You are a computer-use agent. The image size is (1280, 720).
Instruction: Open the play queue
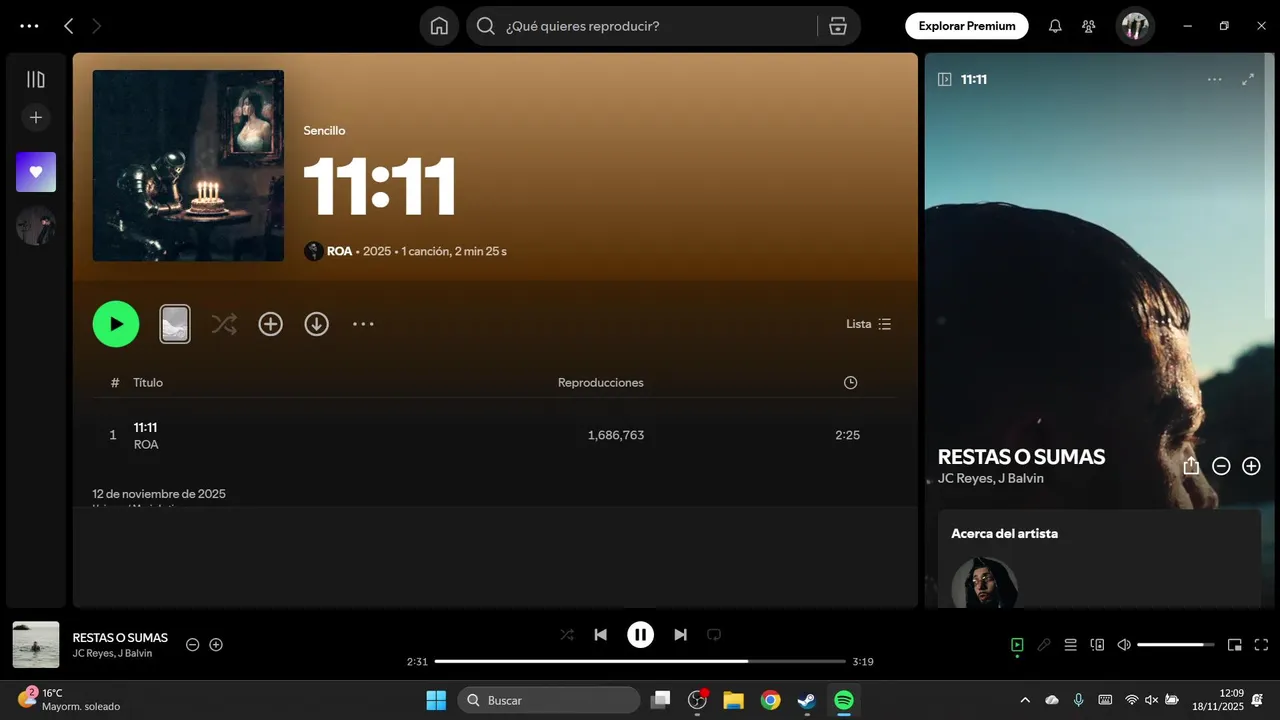point(1070,645)
